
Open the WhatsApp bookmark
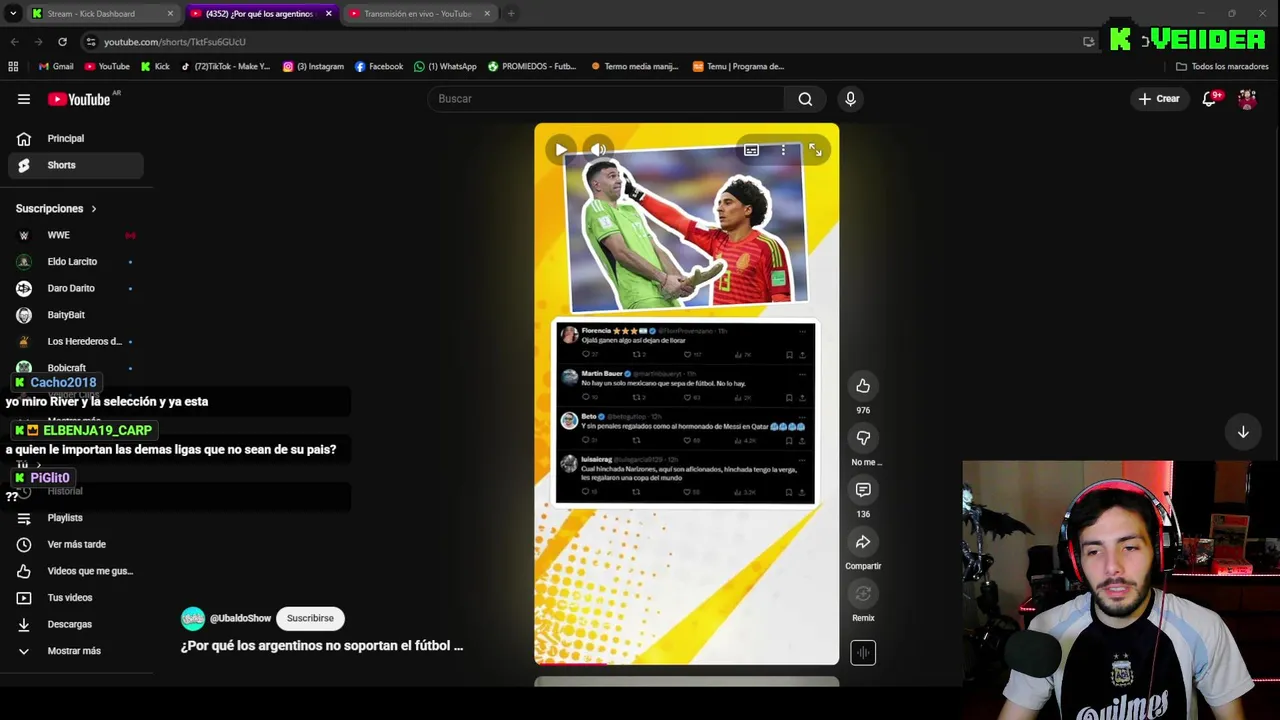pos(445,67)
